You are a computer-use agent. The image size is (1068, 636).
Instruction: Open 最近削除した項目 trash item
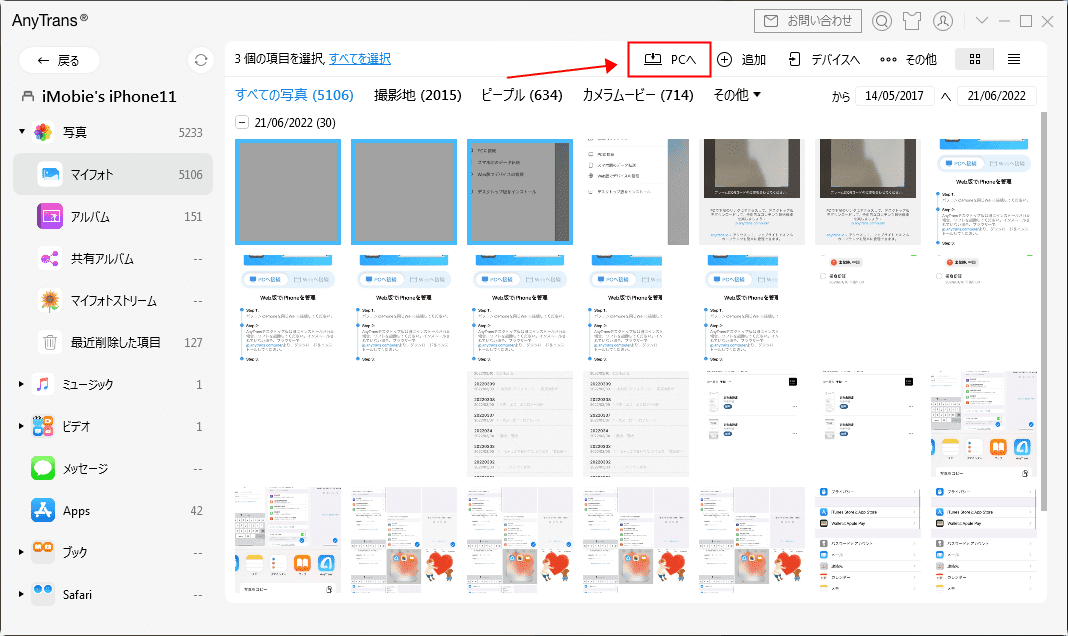[113, 343]
